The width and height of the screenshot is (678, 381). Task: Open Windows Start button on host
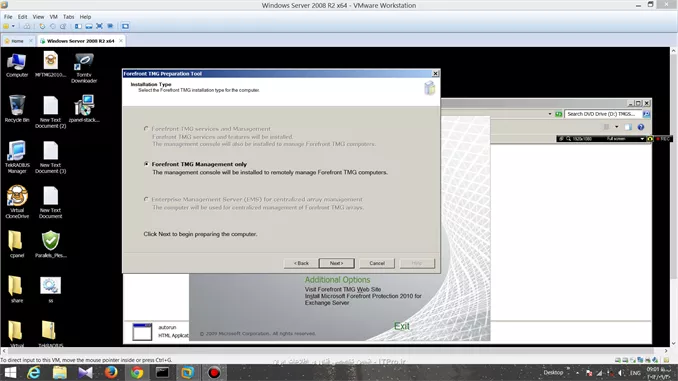point(10,372)
